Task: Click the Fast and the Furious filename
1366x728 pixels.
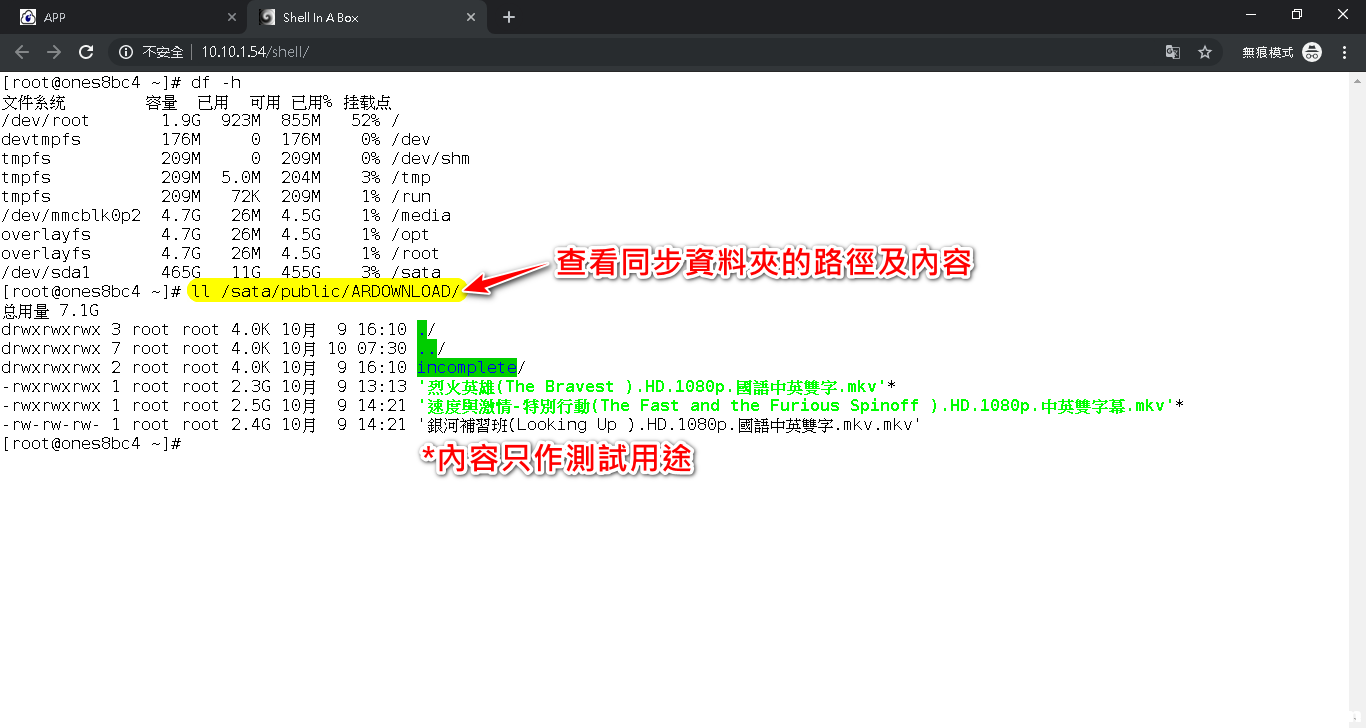Action: click(x=795, y=406)
